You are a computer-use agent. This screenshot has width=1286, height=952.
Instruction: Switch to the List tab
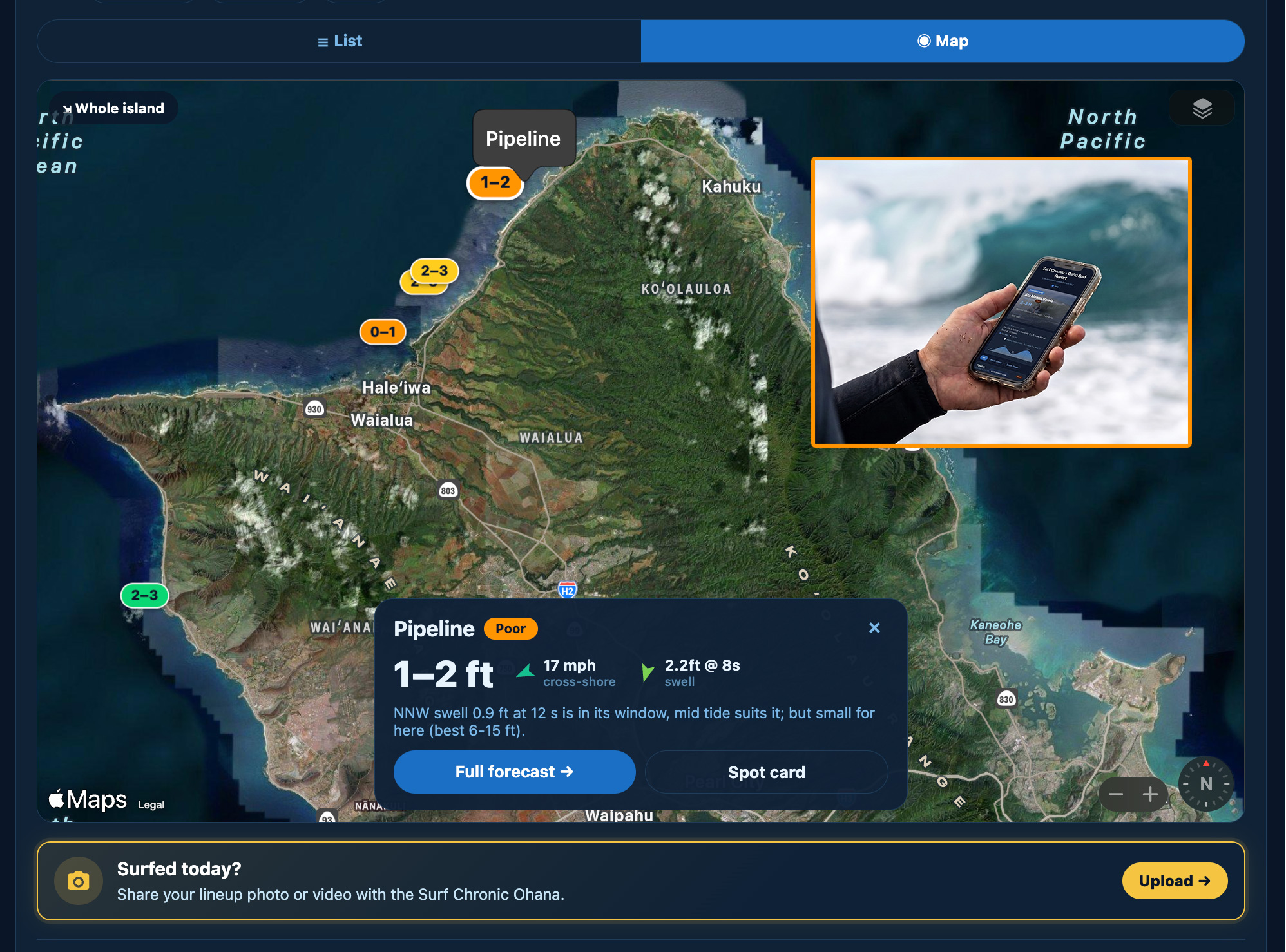[340, 41]
